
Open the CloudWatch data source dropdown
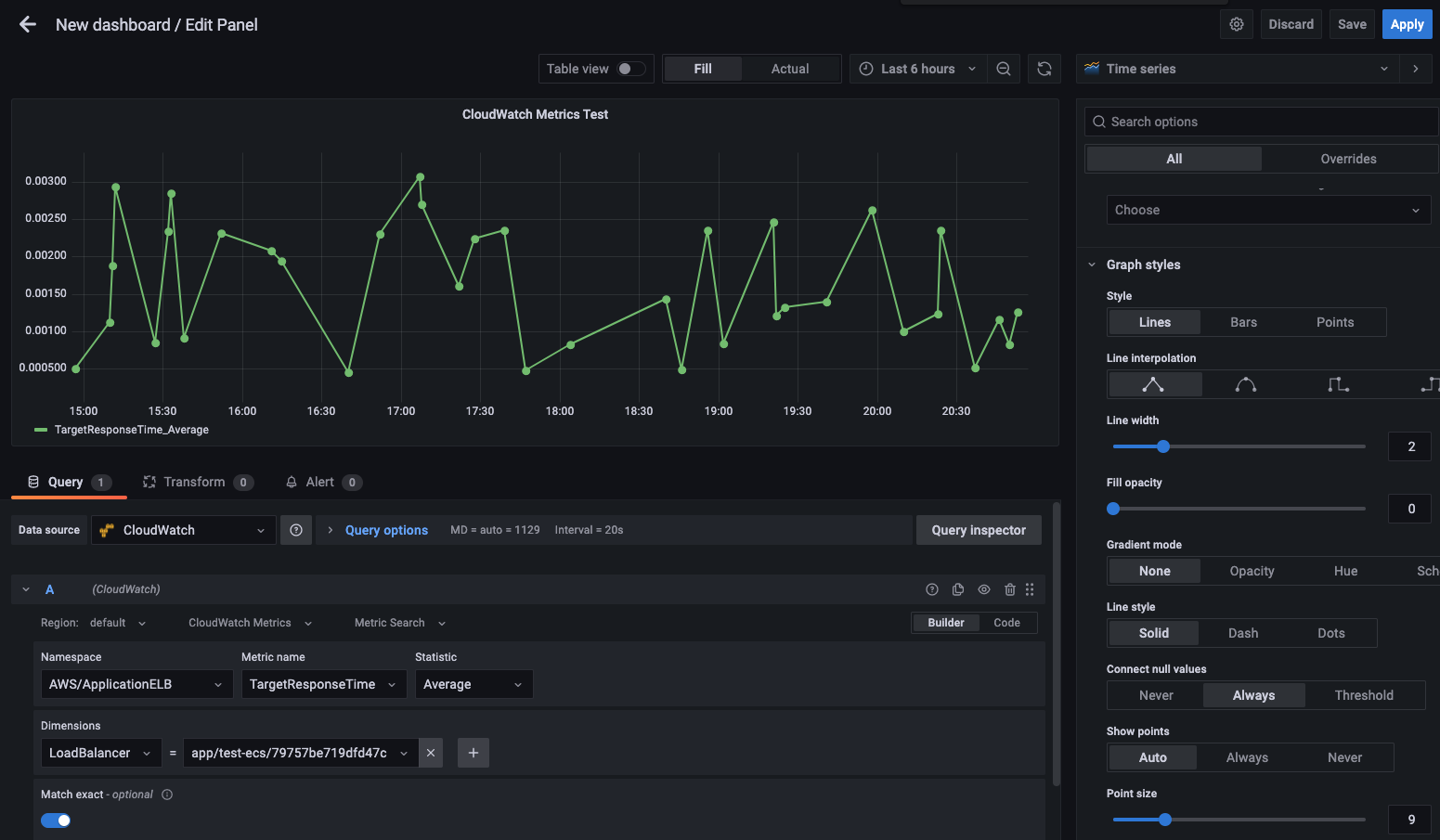[x=183, y=530]
